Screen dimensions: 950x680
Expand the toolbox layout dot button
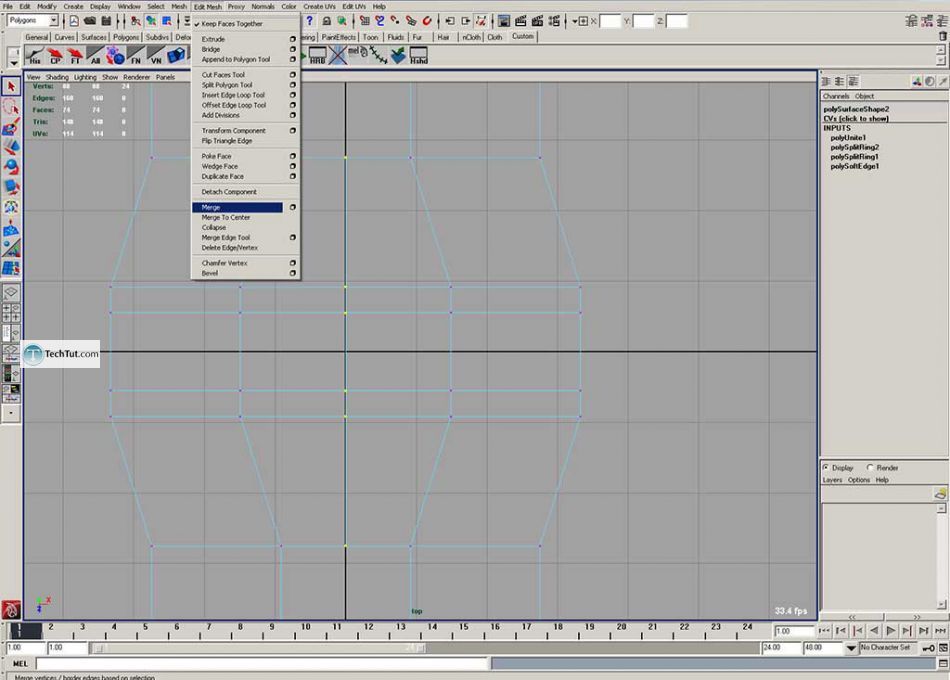click(11, 413)
